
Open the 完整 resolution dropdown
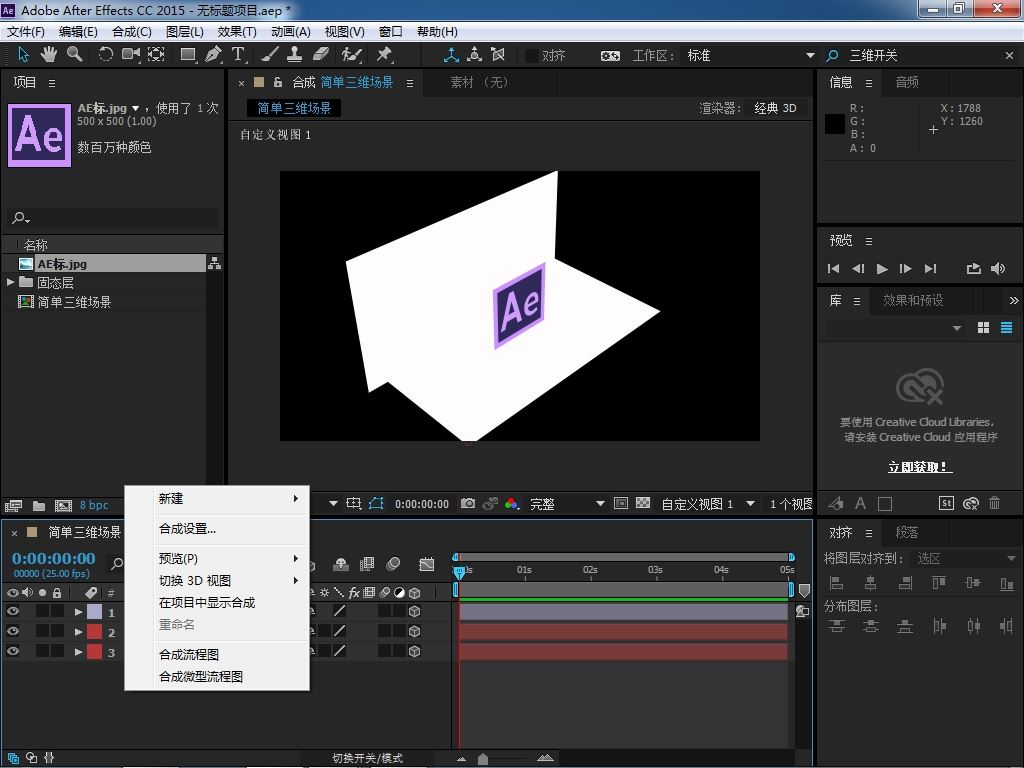(x=566, y=504)
